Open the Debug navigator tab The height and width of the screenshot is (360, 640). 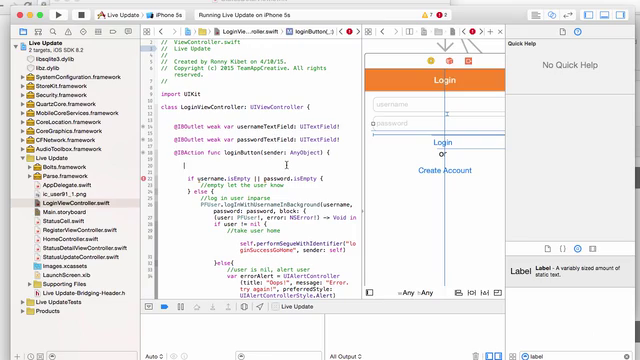pos(98,31)
